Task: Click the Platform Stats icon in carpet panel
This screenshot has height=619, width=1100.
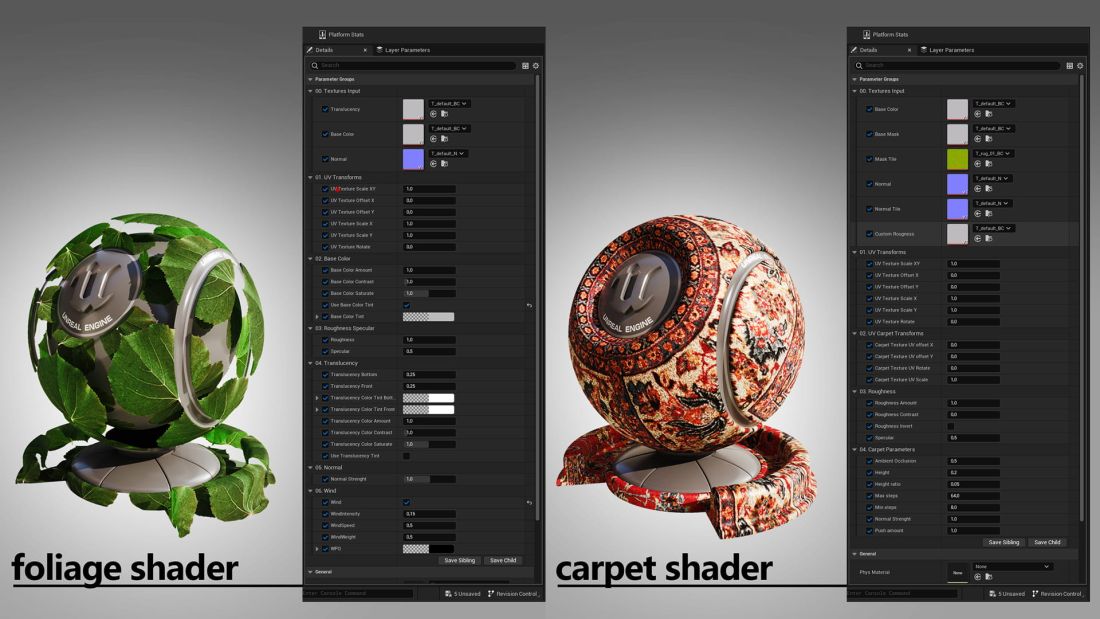Action: (x=866, y=34)
